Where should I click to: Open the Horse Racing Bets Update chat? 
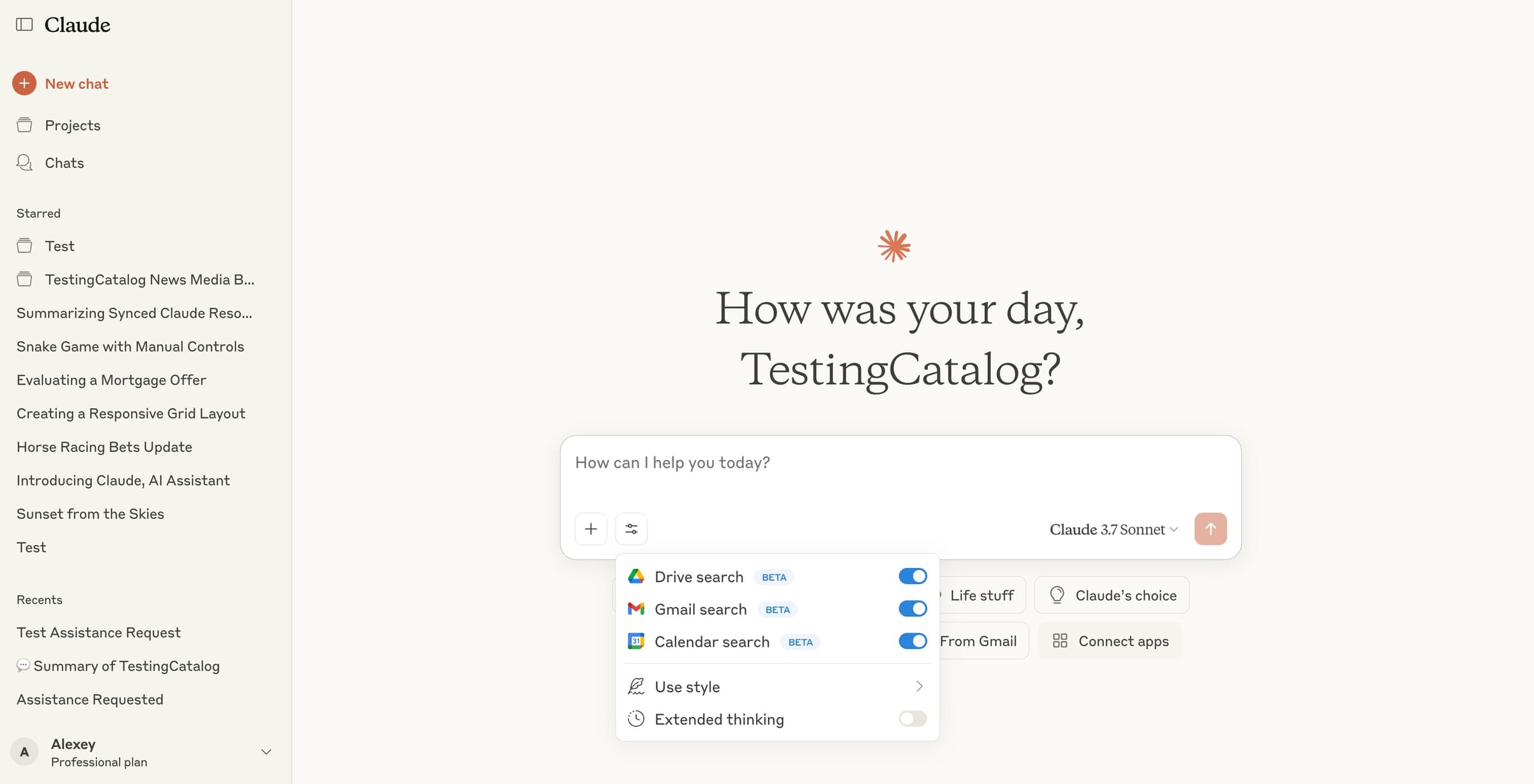(x=104, y=447)
